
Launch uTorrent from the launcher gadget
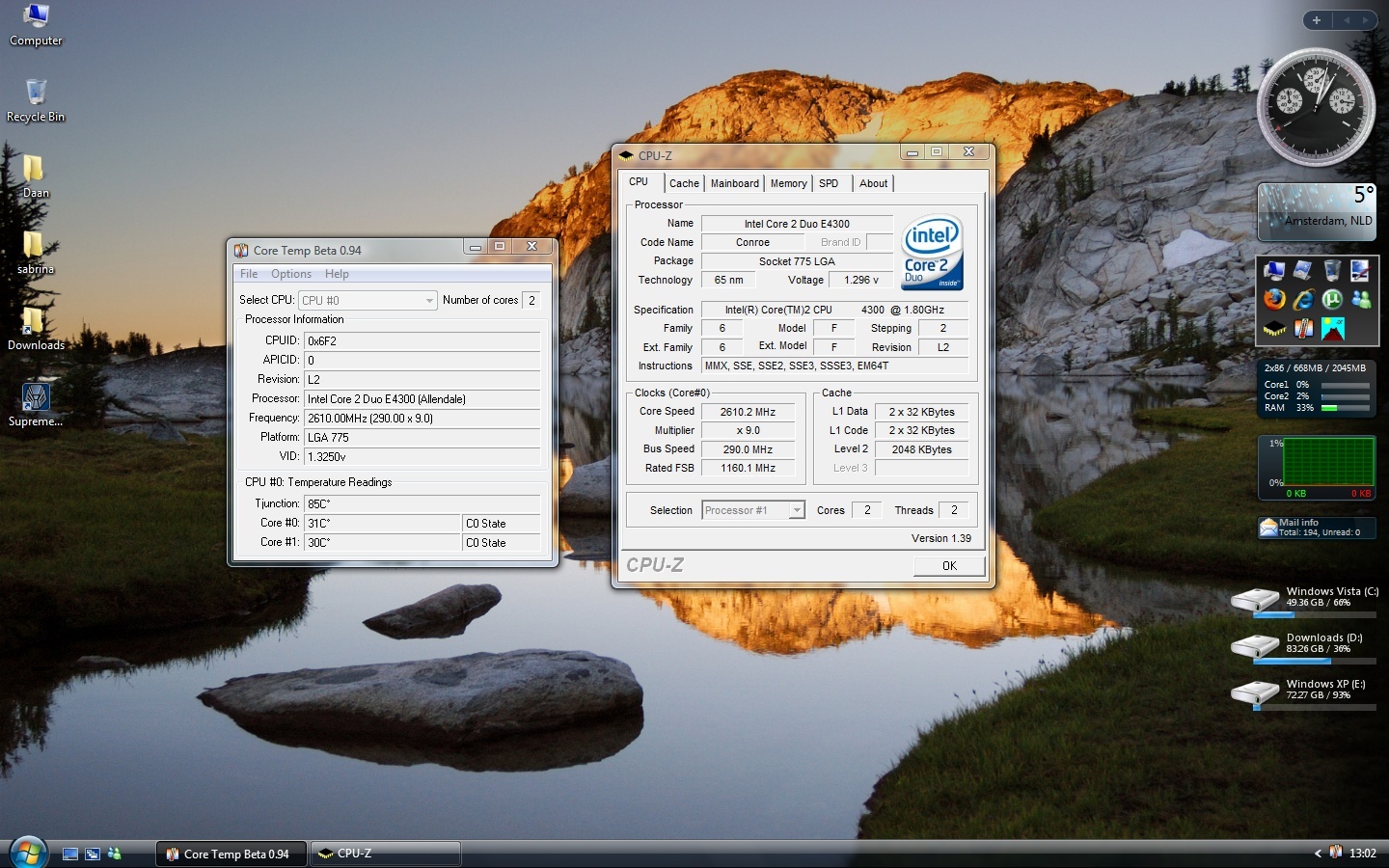(1332, 300)
